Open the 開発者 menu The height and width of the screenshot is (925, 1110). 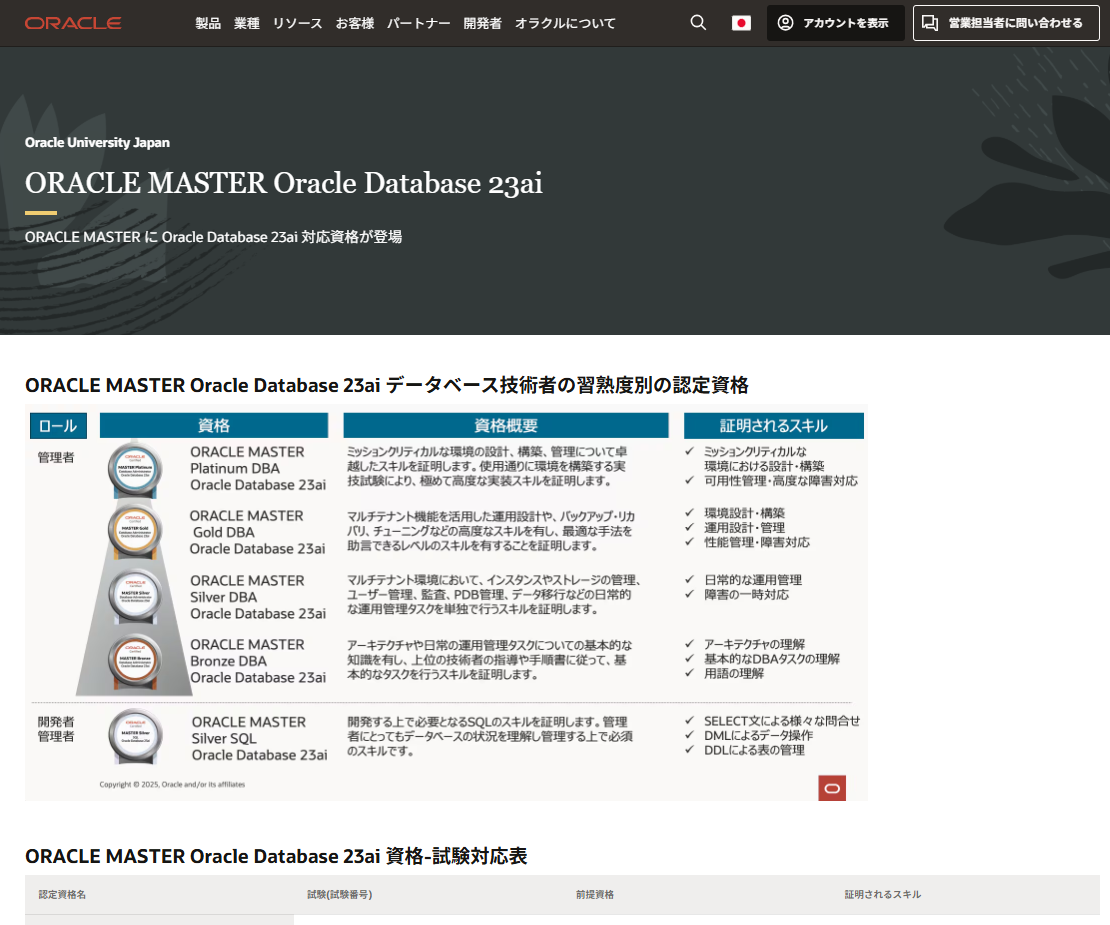click(483, 23)
